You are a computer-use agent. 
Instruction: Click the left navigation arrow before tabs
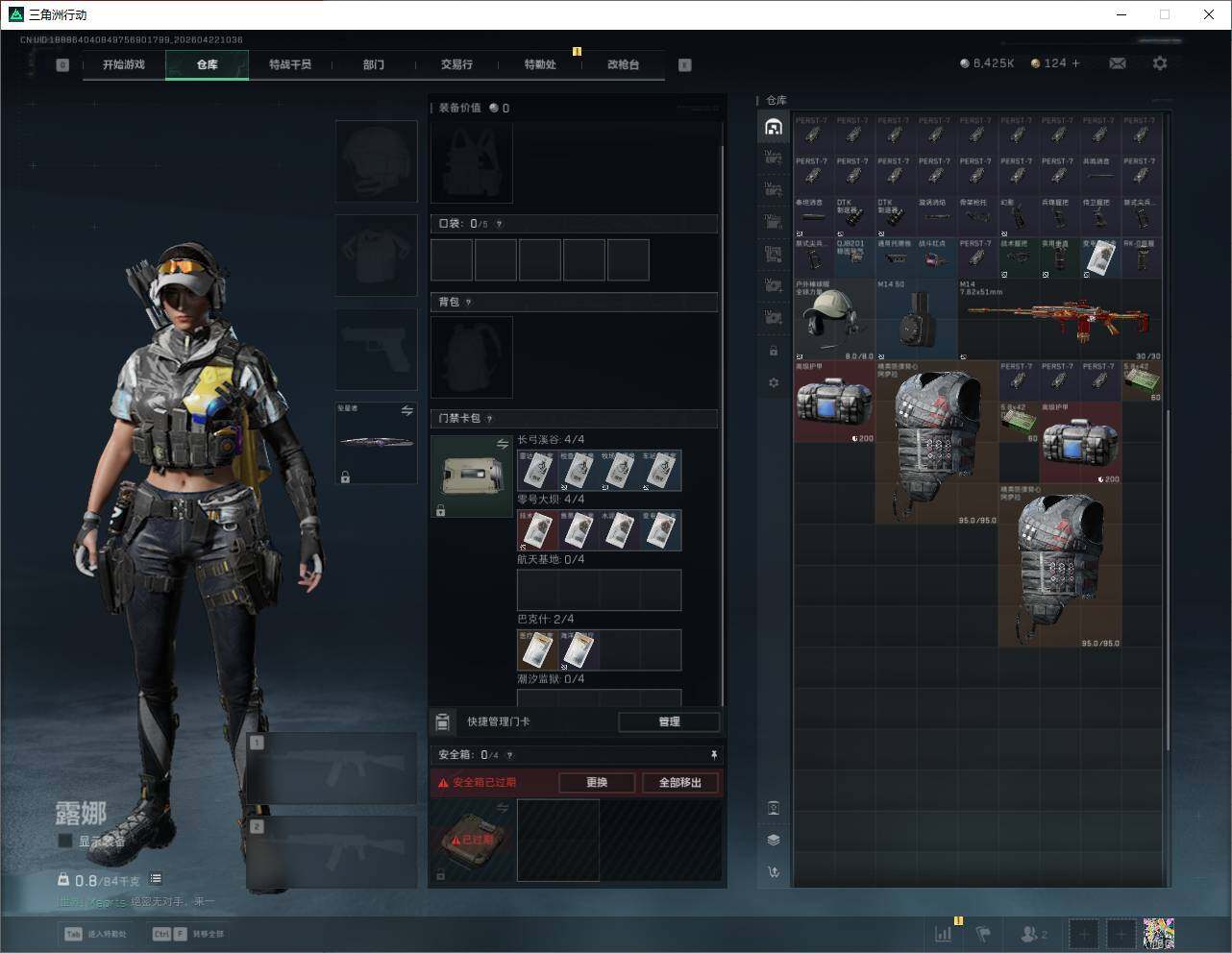[x=62, y=65]
